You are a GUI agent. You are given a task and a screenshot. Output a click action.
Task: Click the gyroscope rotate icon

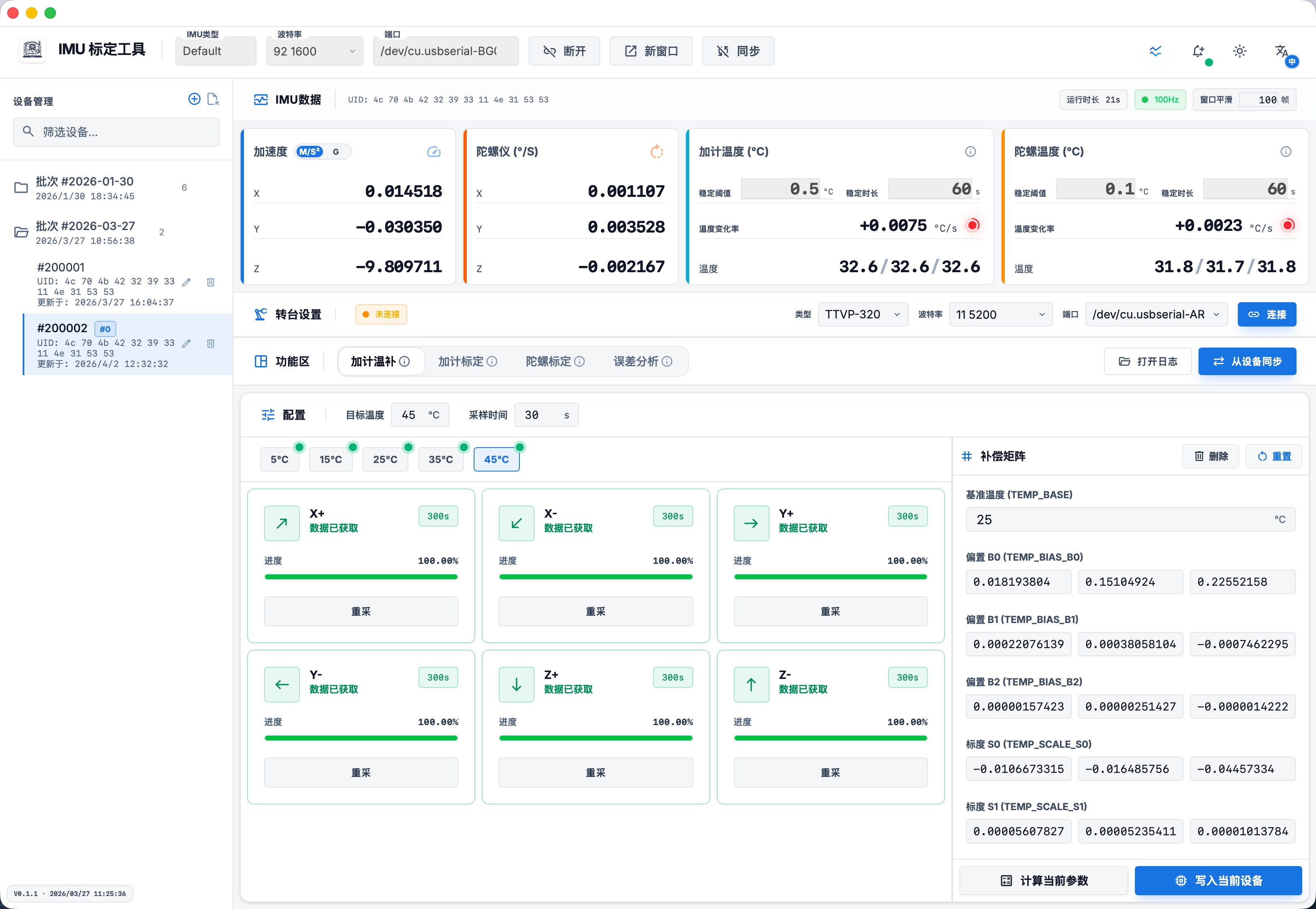coord(657,151)
